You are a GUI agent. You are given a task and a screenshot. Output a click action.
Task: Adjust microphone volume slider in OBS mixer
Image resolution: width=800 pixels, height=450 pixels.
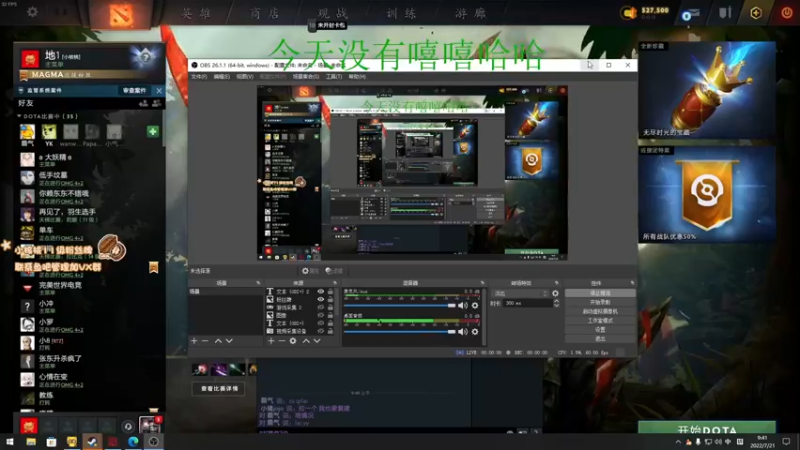point(400,306)
